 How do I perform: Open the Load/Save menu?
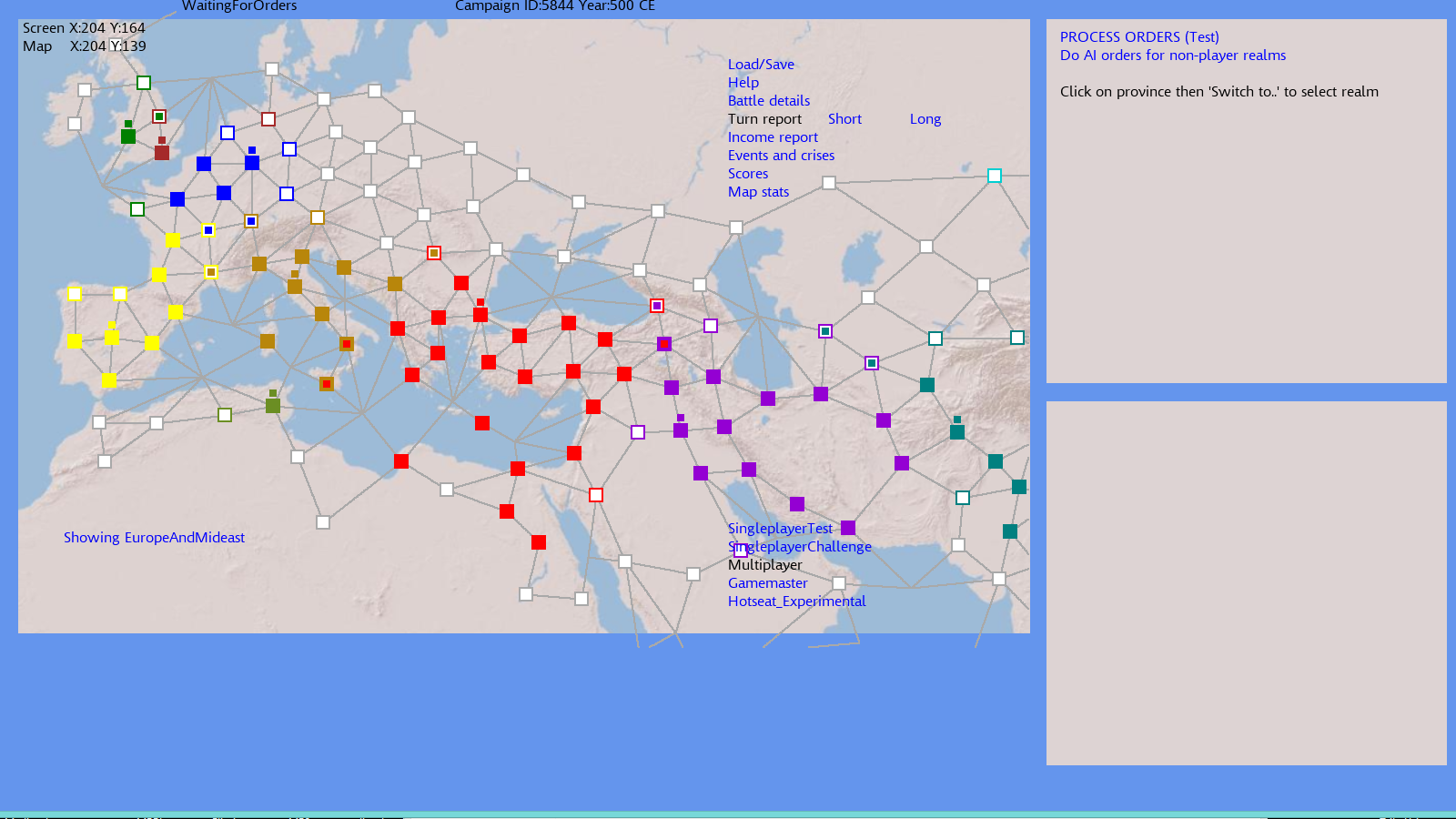coord(761,65)
